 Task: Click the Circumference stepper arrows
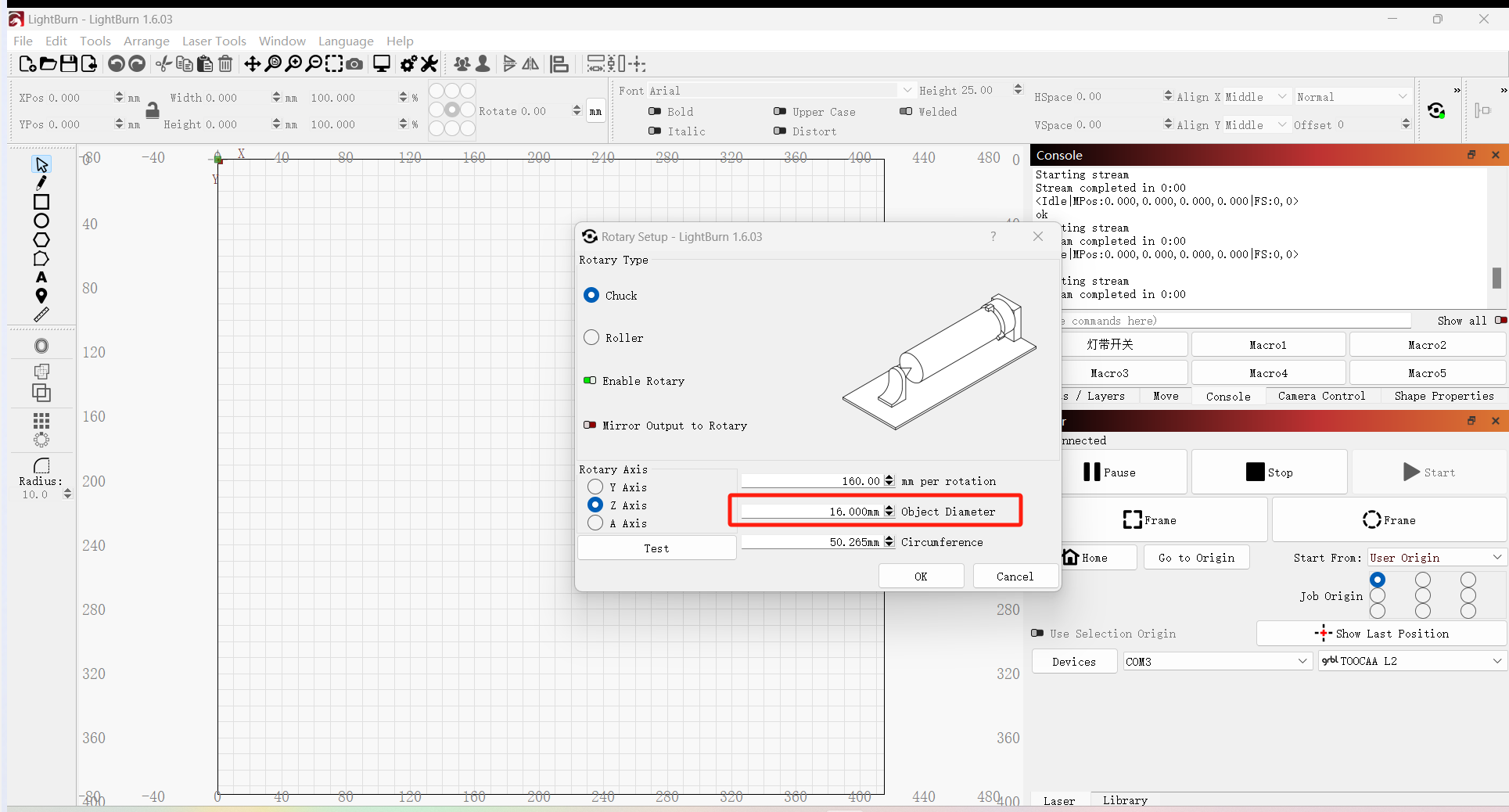coord(889,542)
